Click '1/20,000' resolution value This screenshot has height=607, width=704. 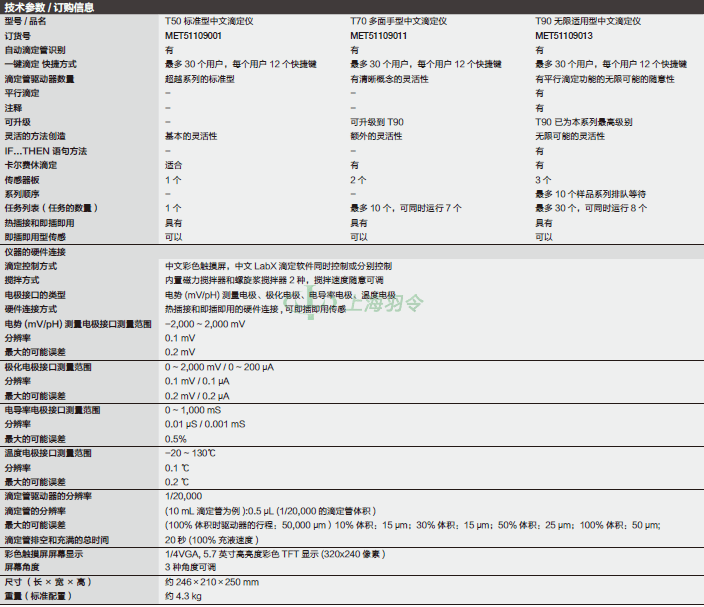184,497
